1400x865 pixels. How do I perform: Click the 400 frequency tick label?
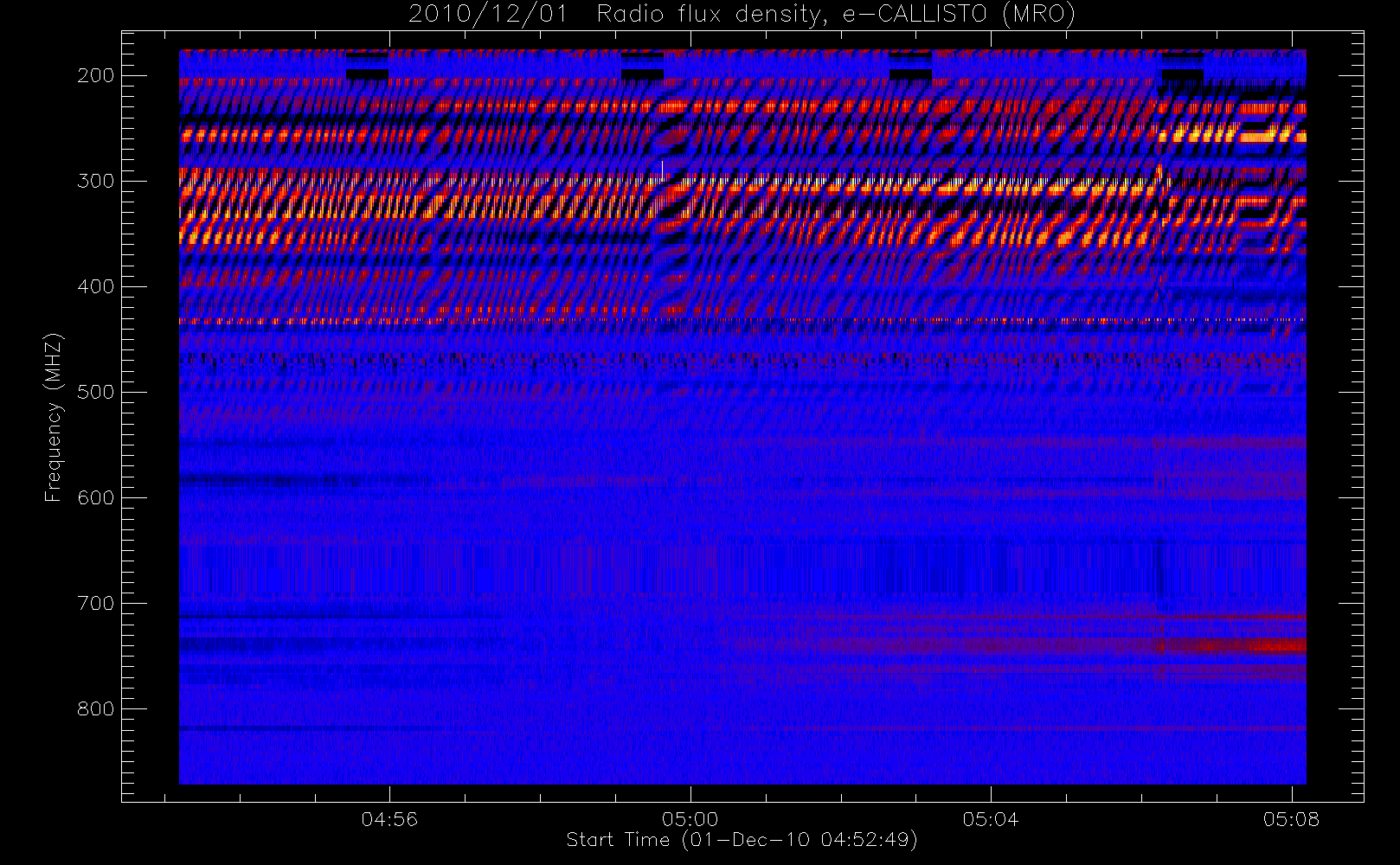tap(95, 286)
